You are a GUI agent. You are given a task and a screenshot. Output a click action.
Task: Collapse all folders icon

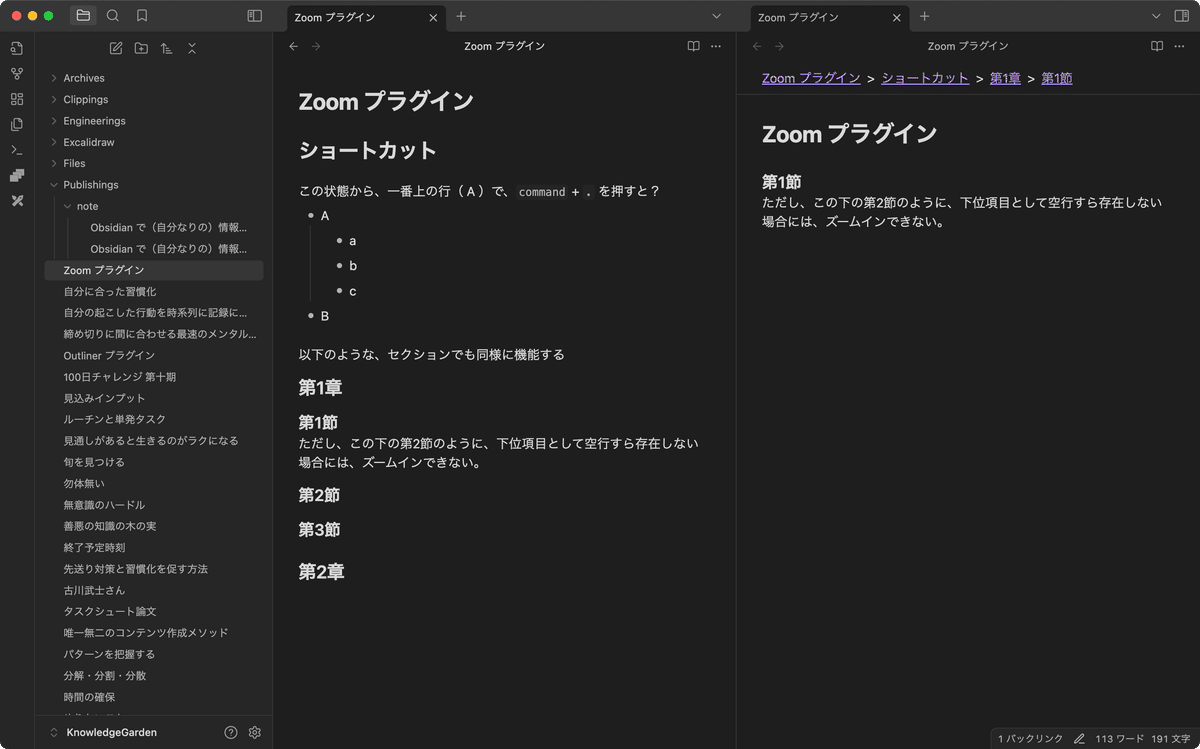coord(192,48)
